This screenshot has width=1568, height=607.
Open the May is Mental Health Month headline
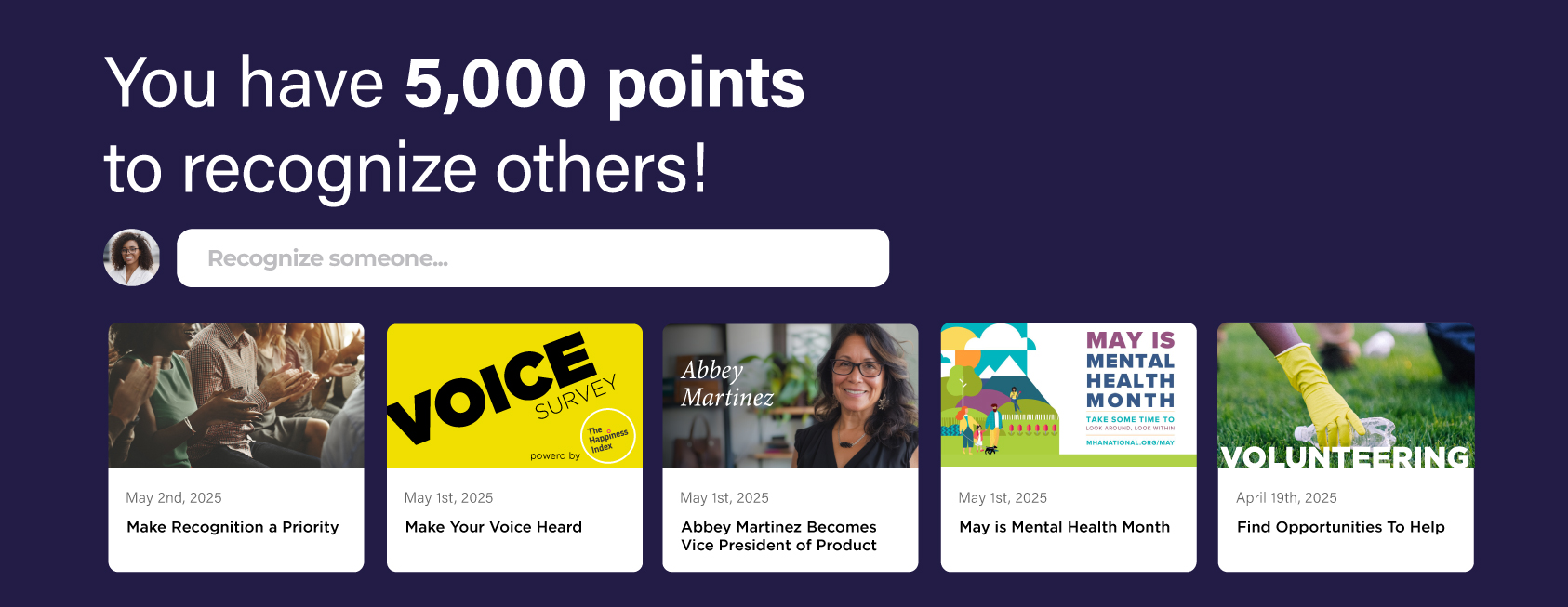(x=1064, y=527)
